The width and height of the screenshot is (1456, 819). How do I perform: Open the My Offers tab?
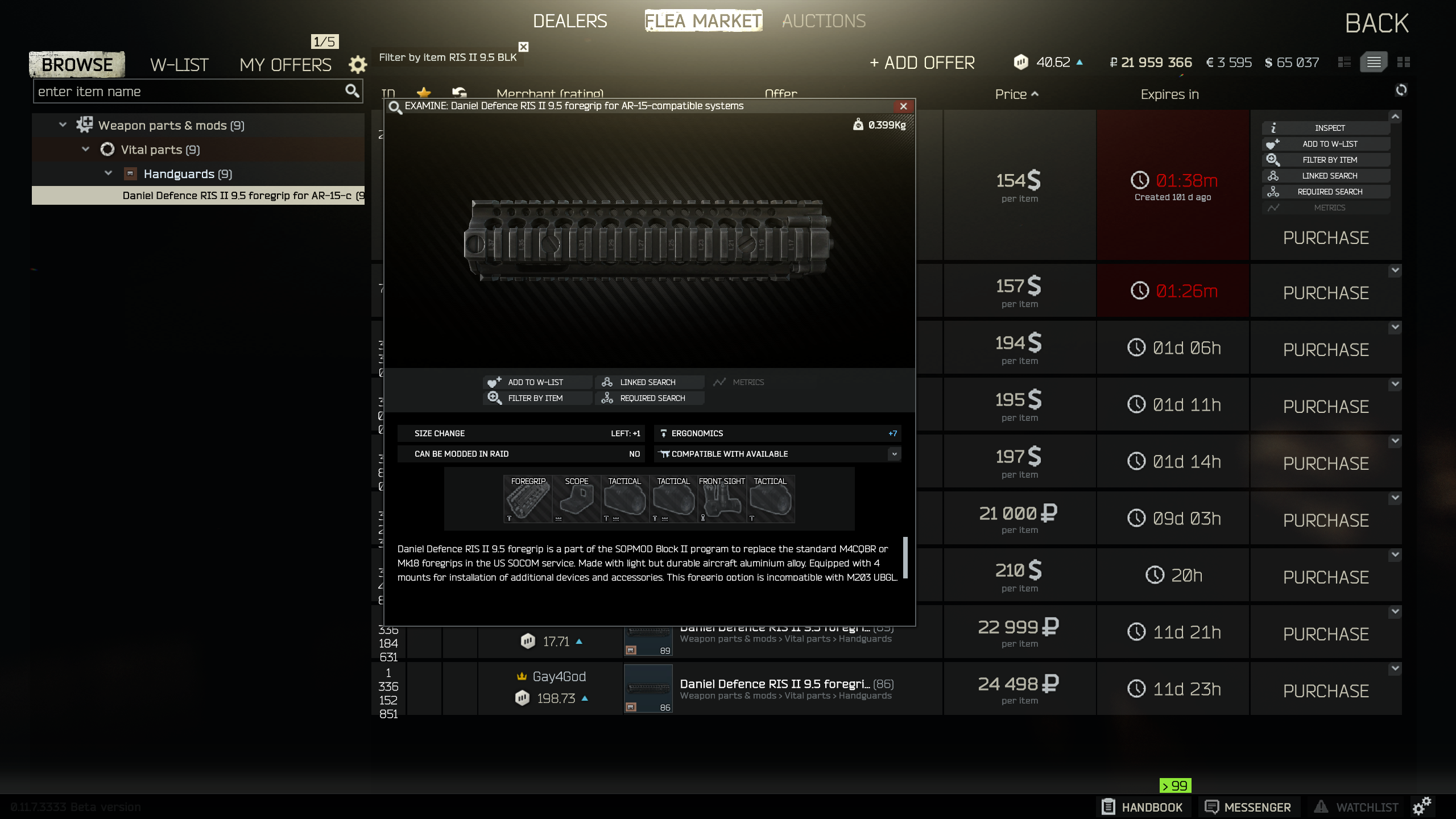click(x=285, y=64)
